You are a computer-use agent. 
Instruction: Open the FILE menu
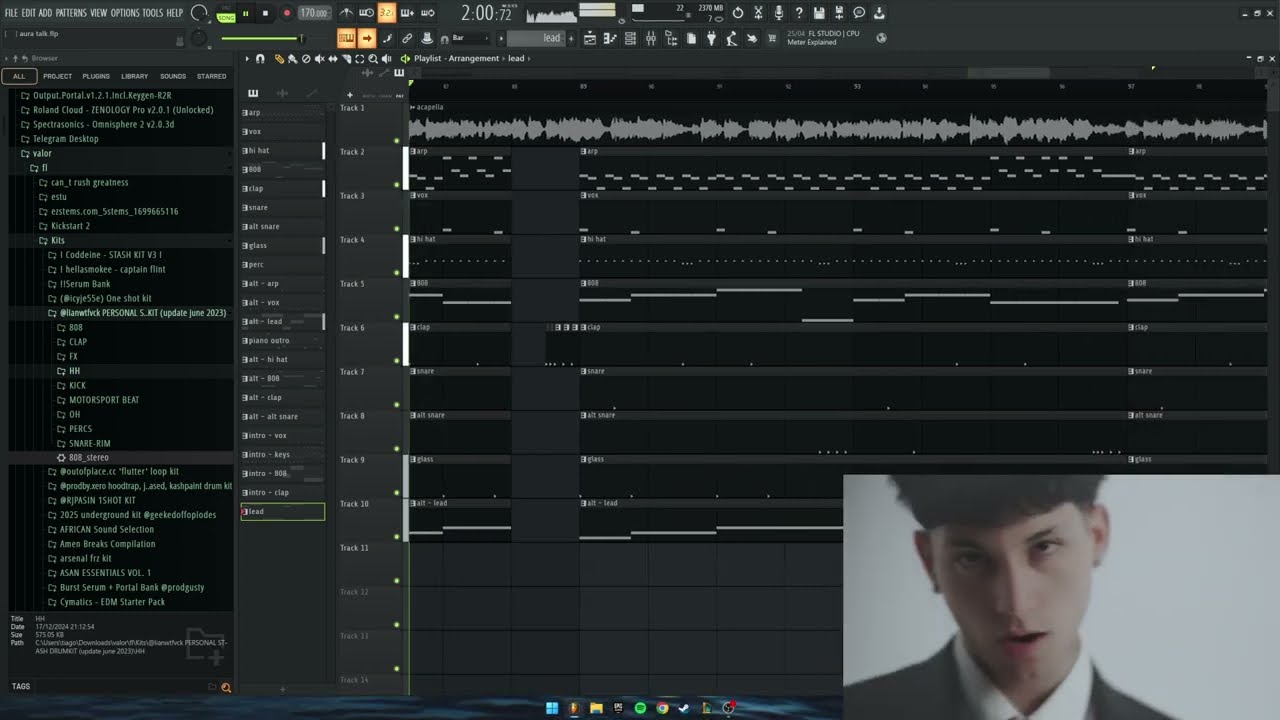[11, 13]
